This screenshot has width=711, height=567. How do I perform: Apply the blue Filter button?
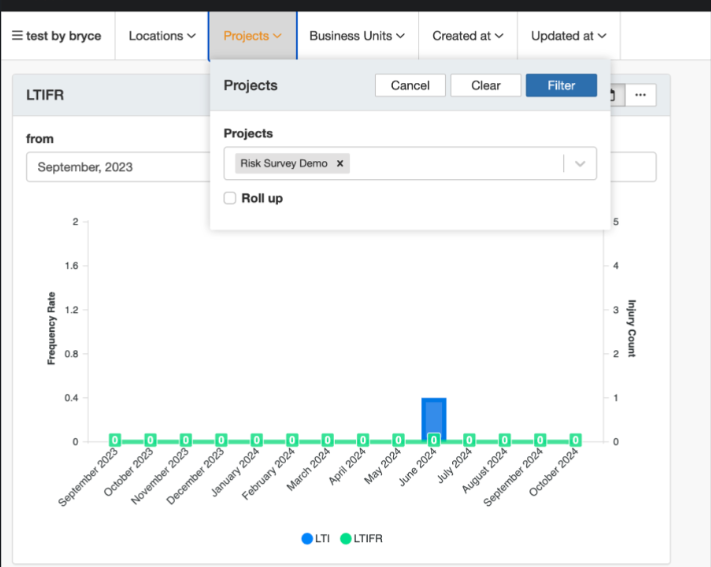click(561, 85)
